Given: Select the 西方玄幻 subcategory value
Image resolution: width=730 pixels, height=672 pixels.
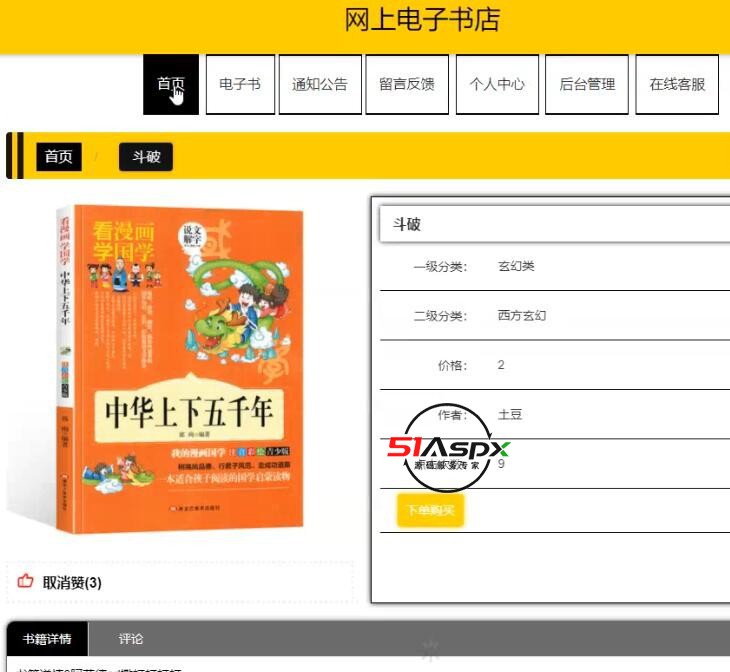Looking at the screenshot, I should tap(522, 316).
